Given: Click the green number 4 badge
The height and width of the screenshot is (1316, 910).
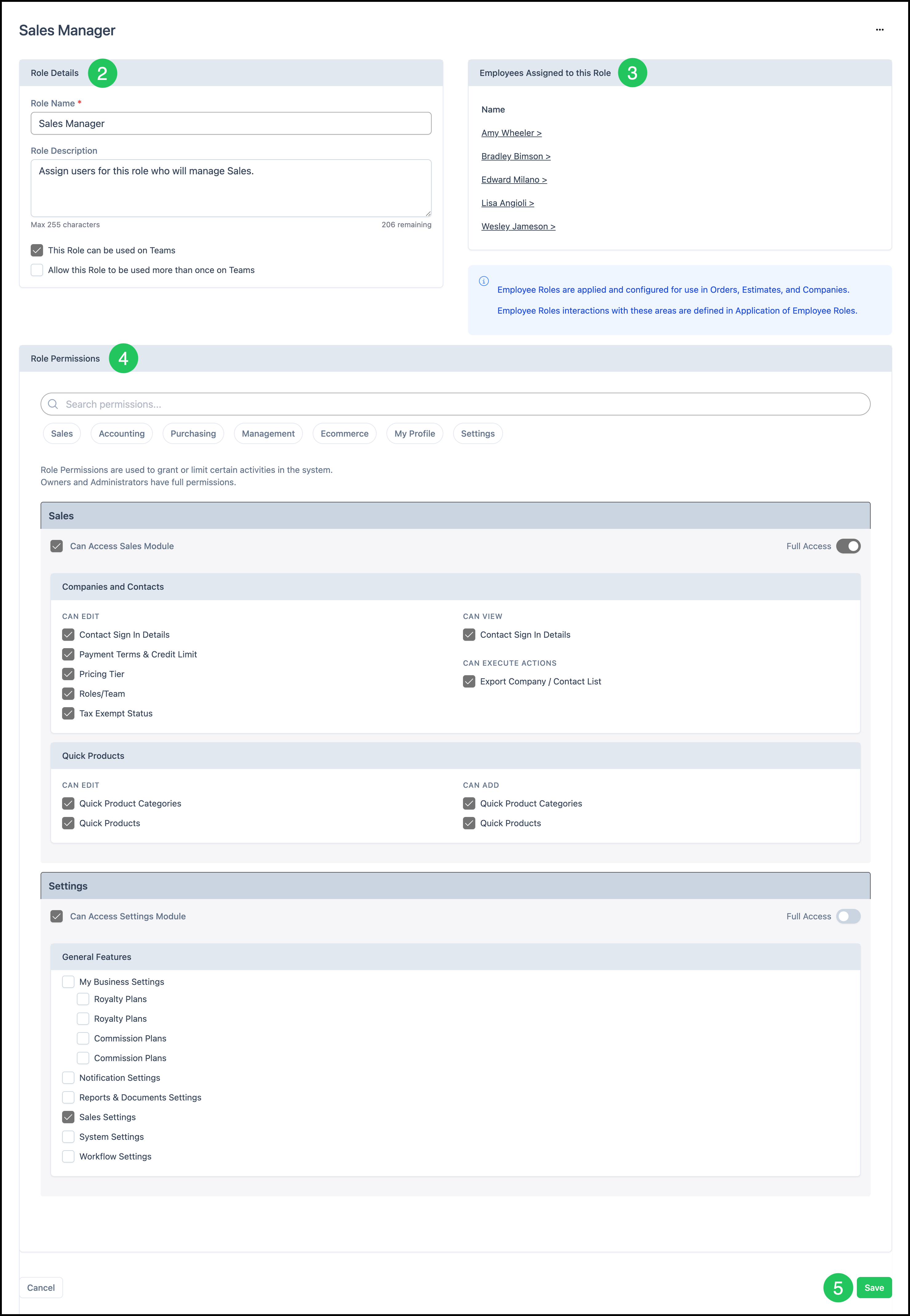Looking at the screenshot, I should pos(123,359).
